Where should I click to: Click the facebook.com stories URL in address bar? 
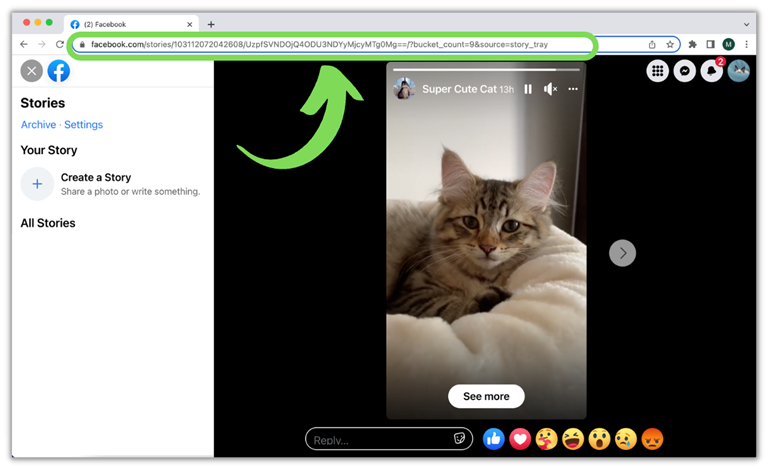click(x=319, y=45)
